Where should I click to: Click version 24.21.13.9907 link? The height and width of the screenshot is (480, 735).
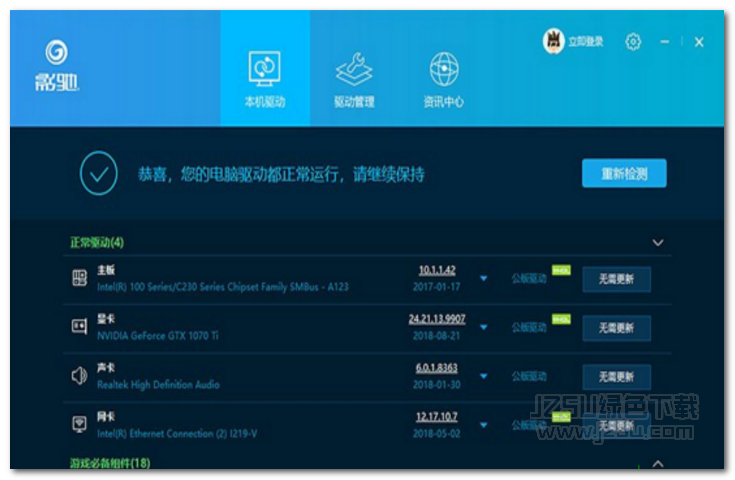point(437,319)
